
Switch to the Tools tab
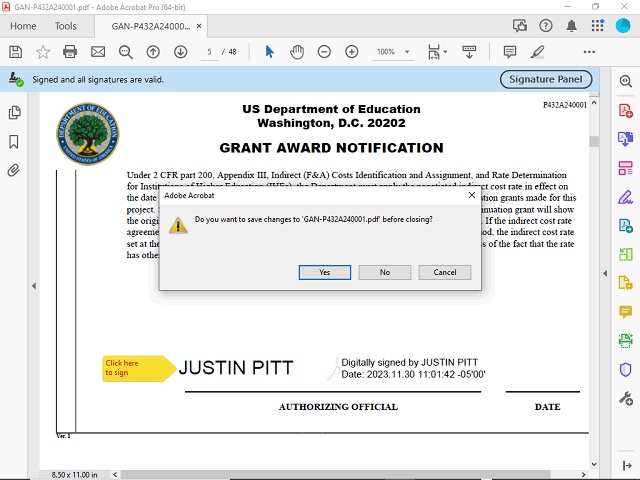click(x=66, y=26)
